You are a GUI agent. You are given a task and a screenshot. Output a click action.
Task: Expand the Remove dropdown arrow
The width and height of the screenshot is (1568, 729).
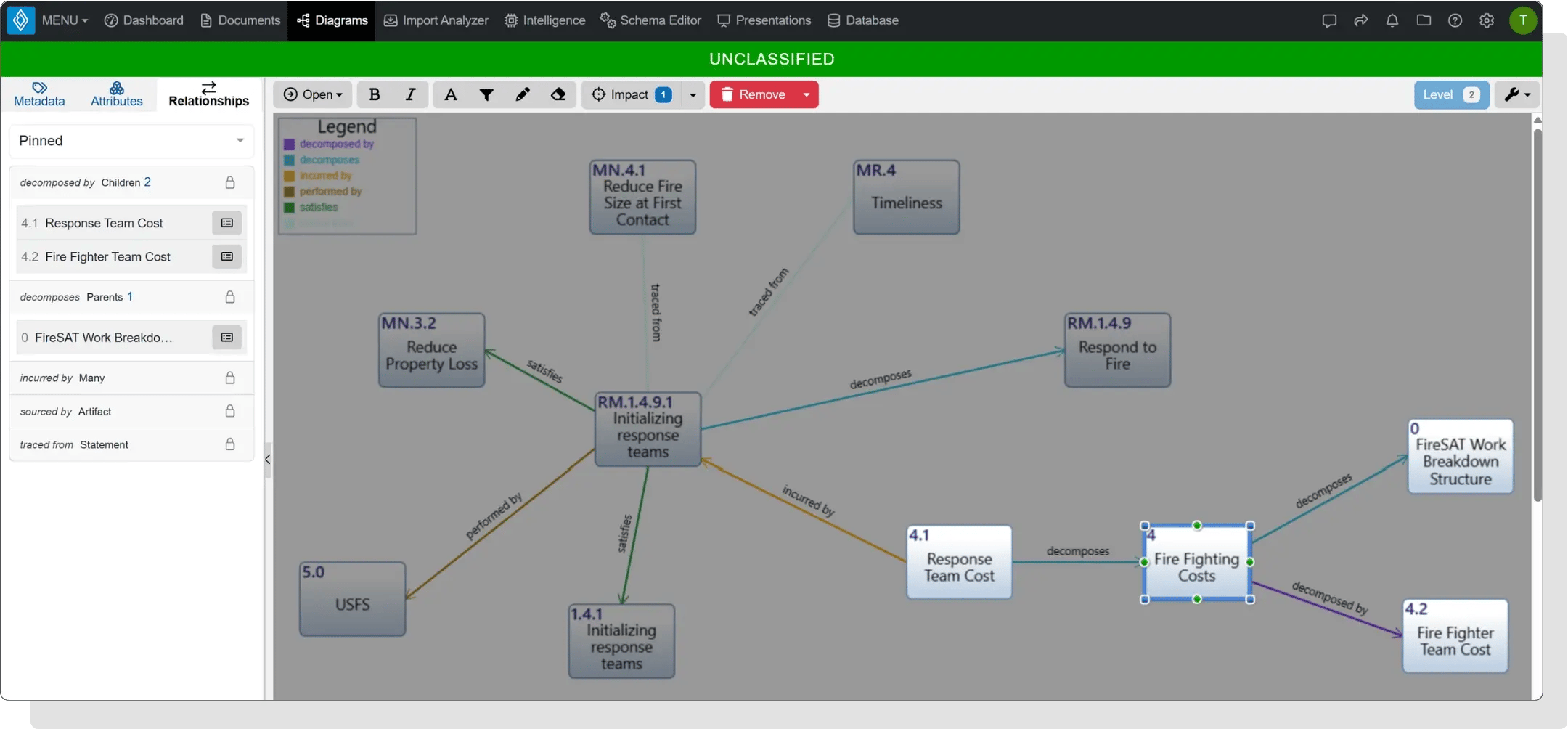coord(806,94)
